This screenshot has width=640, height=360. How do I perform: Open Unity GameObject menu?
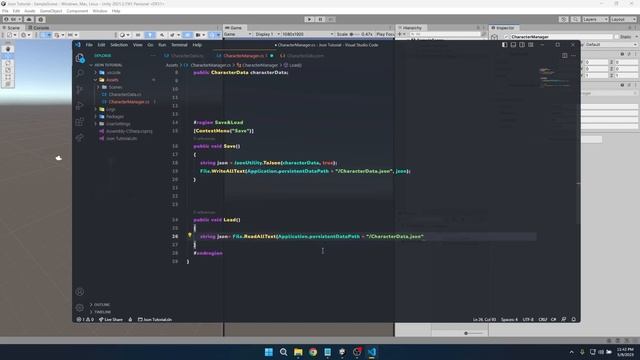point(51,11)
